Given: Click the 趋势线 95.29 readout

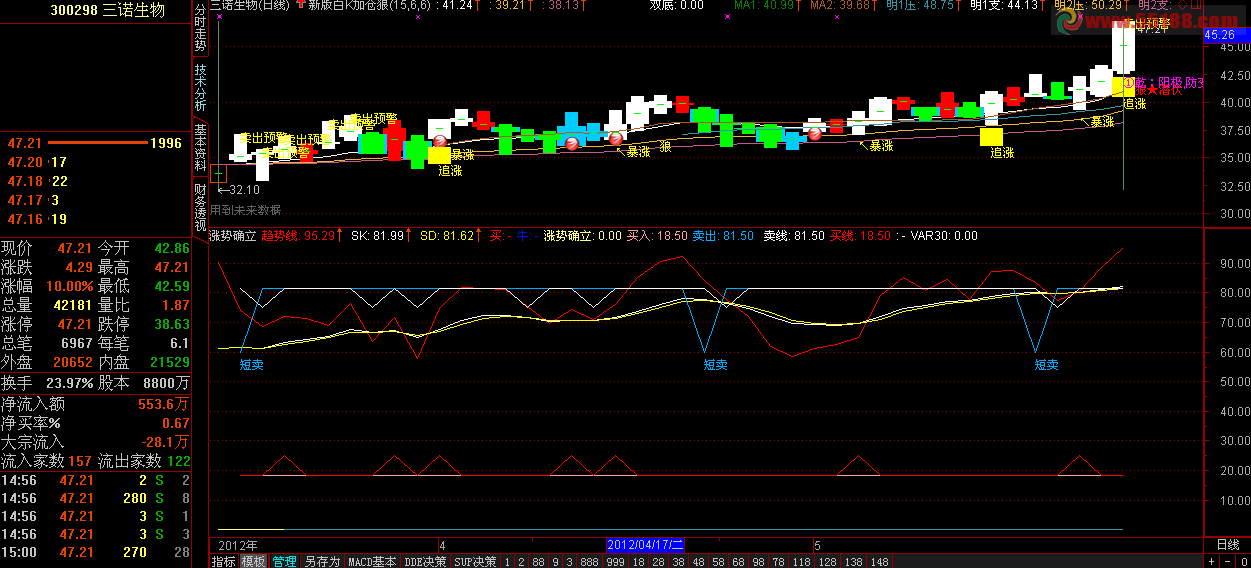Looking at the screenshot, I should pos(301,236).
